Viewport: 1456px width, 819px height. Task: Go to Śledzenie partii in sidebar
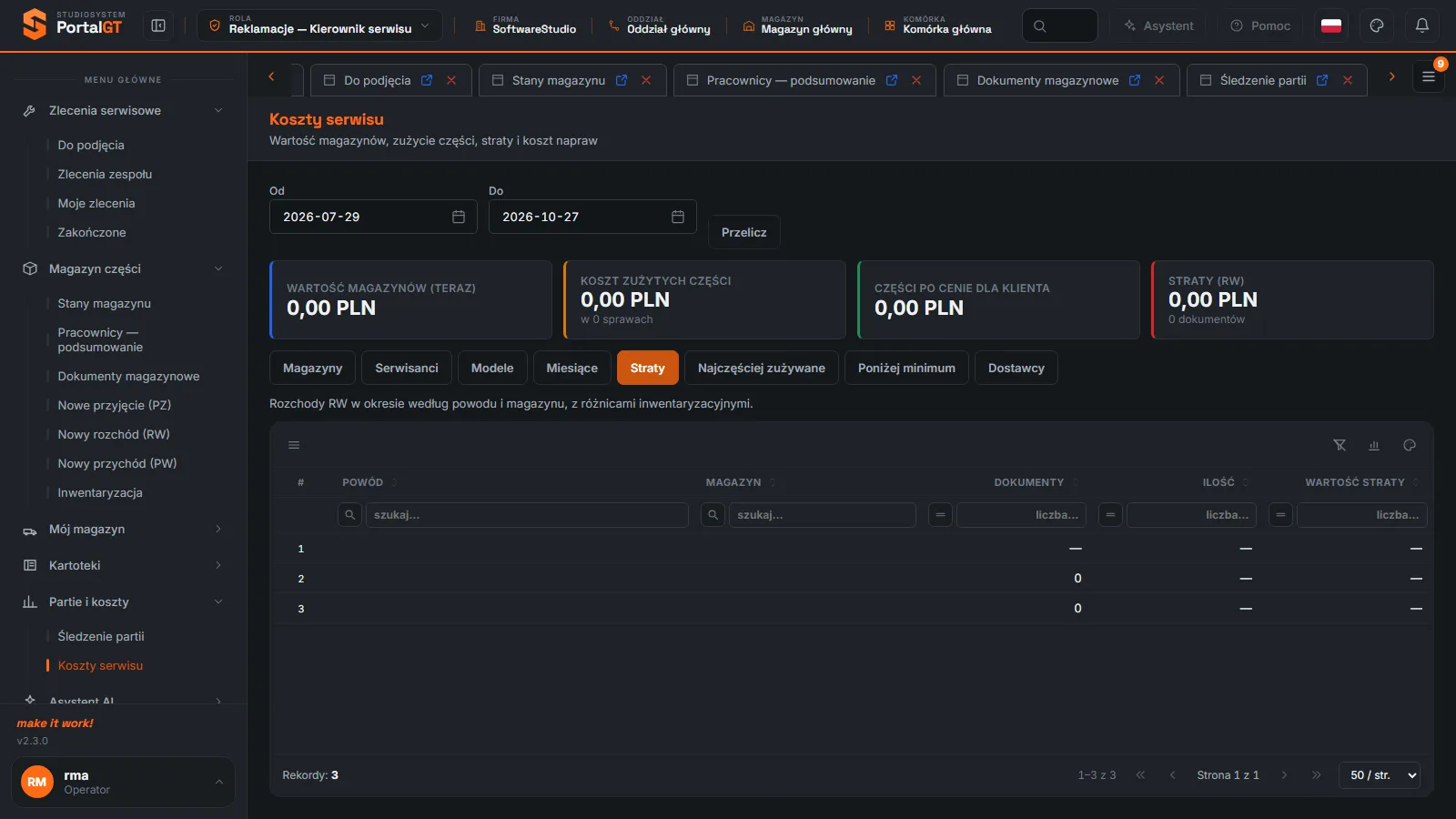(101, 636)
